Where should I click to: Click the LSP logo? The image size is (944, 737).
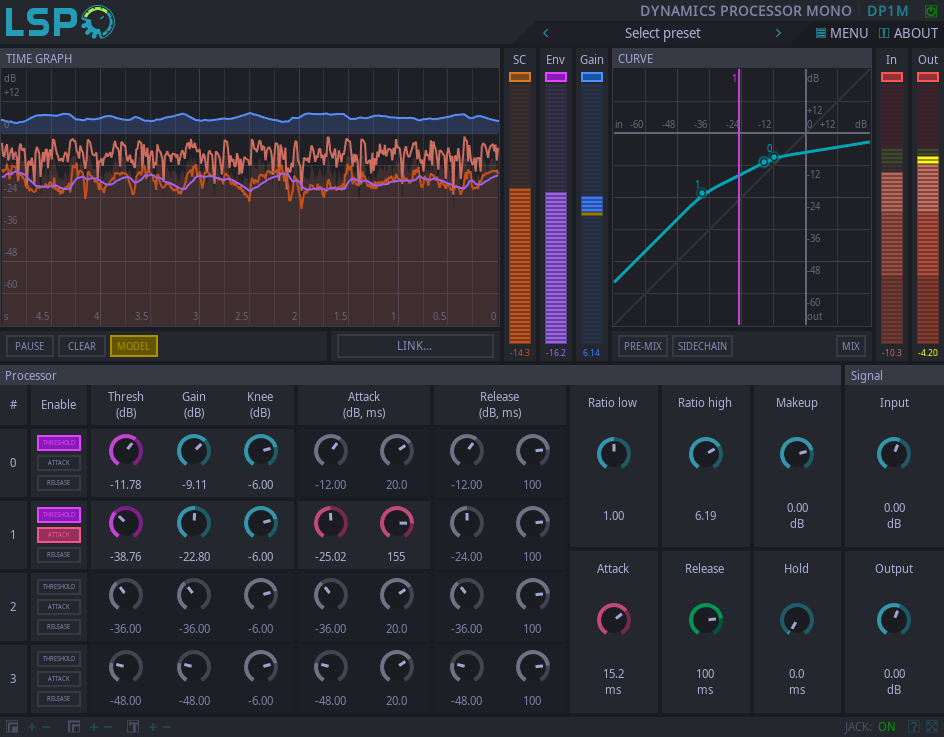pyautogui.click(x=58, y=20)
